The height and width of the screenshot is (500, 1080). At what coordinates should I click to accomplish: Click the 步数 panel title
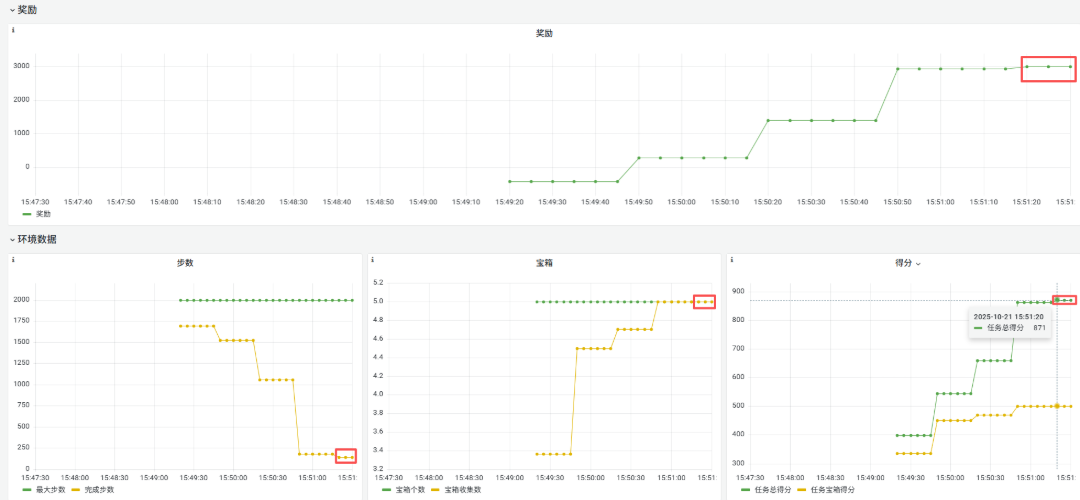point(184,263)
